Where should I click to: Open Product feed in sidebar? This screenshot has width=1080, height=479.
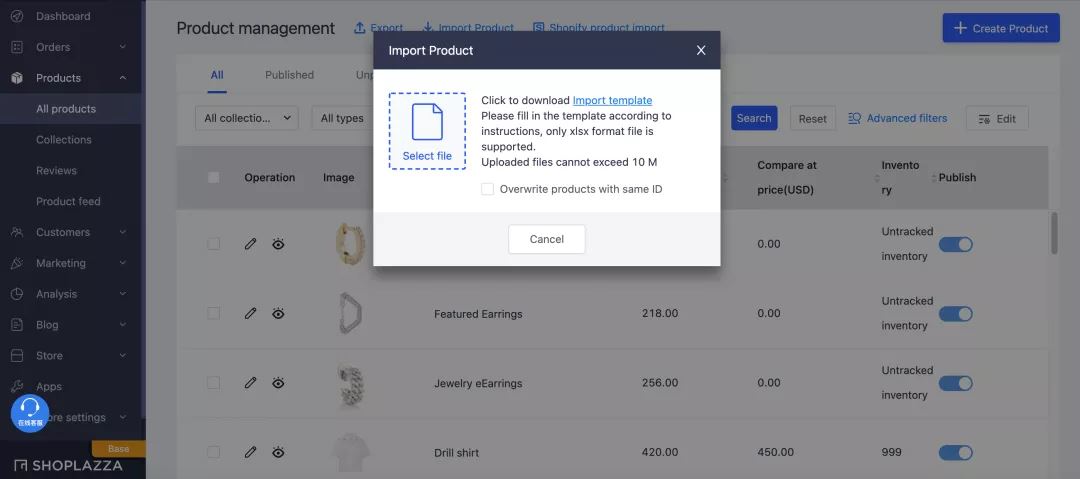70,201
